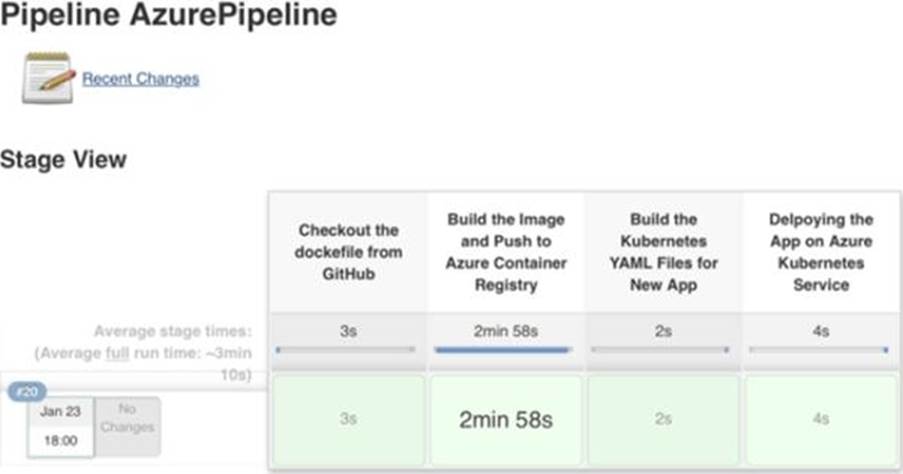Click the Average stage times label

(173, 331)
